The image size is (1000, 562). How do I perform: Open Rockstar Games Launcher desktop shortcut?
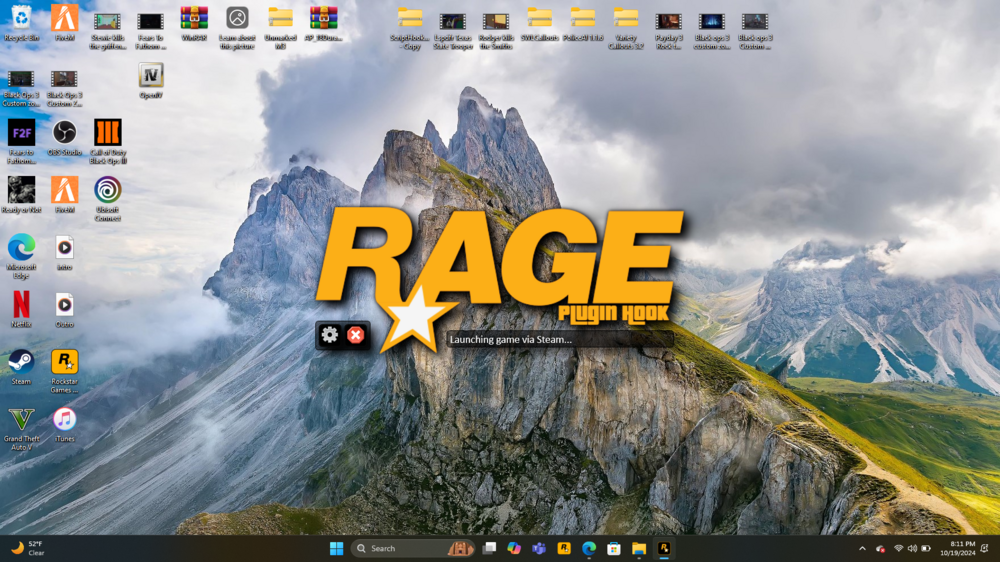[x=64, y=371]
